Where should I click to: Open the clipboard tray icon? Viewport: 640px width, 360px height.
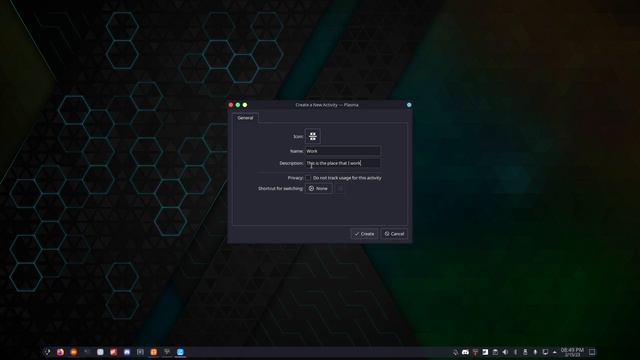[495, 352]
